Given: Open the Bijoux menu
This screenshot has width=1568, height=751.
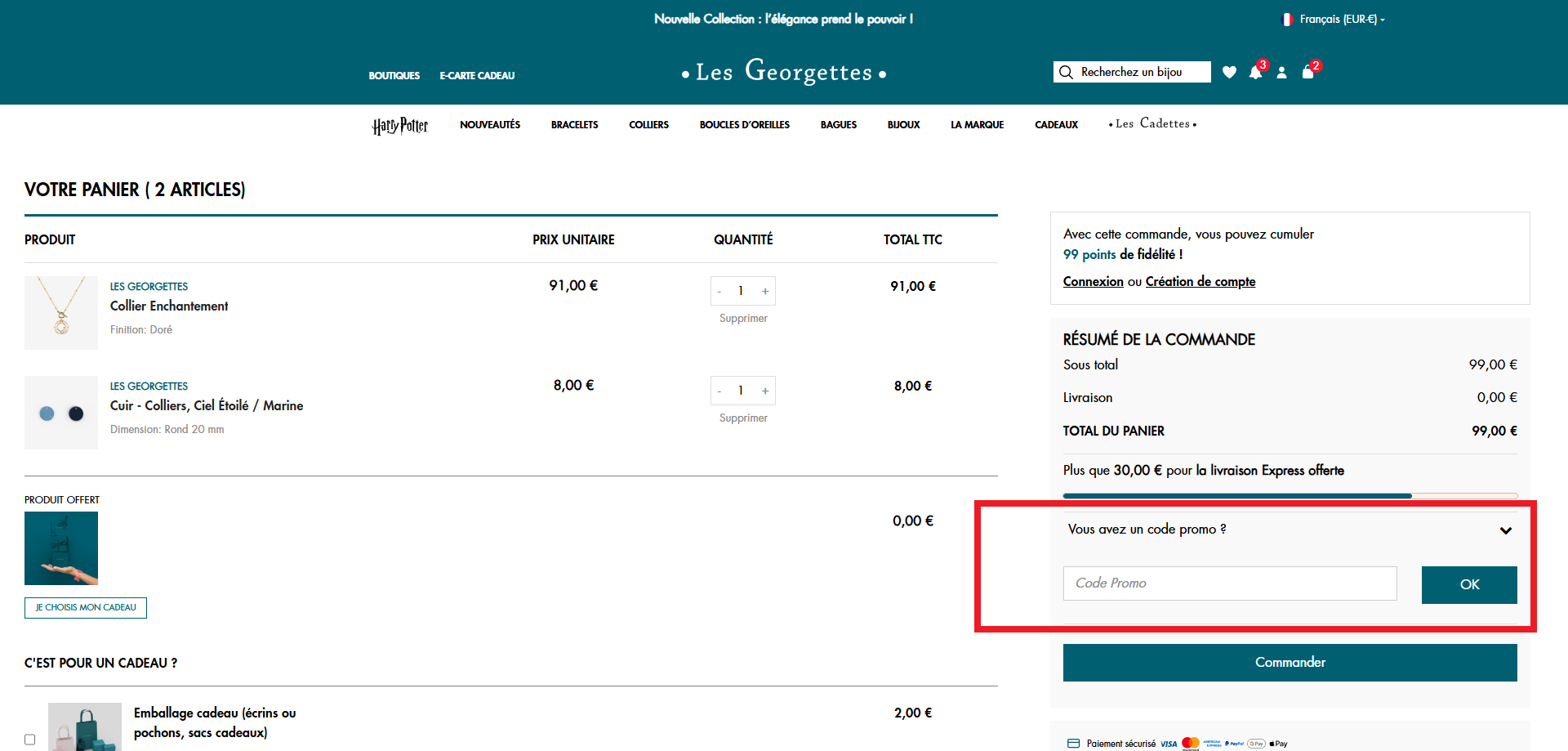Looking at the screenshot, I should [903, 125].
